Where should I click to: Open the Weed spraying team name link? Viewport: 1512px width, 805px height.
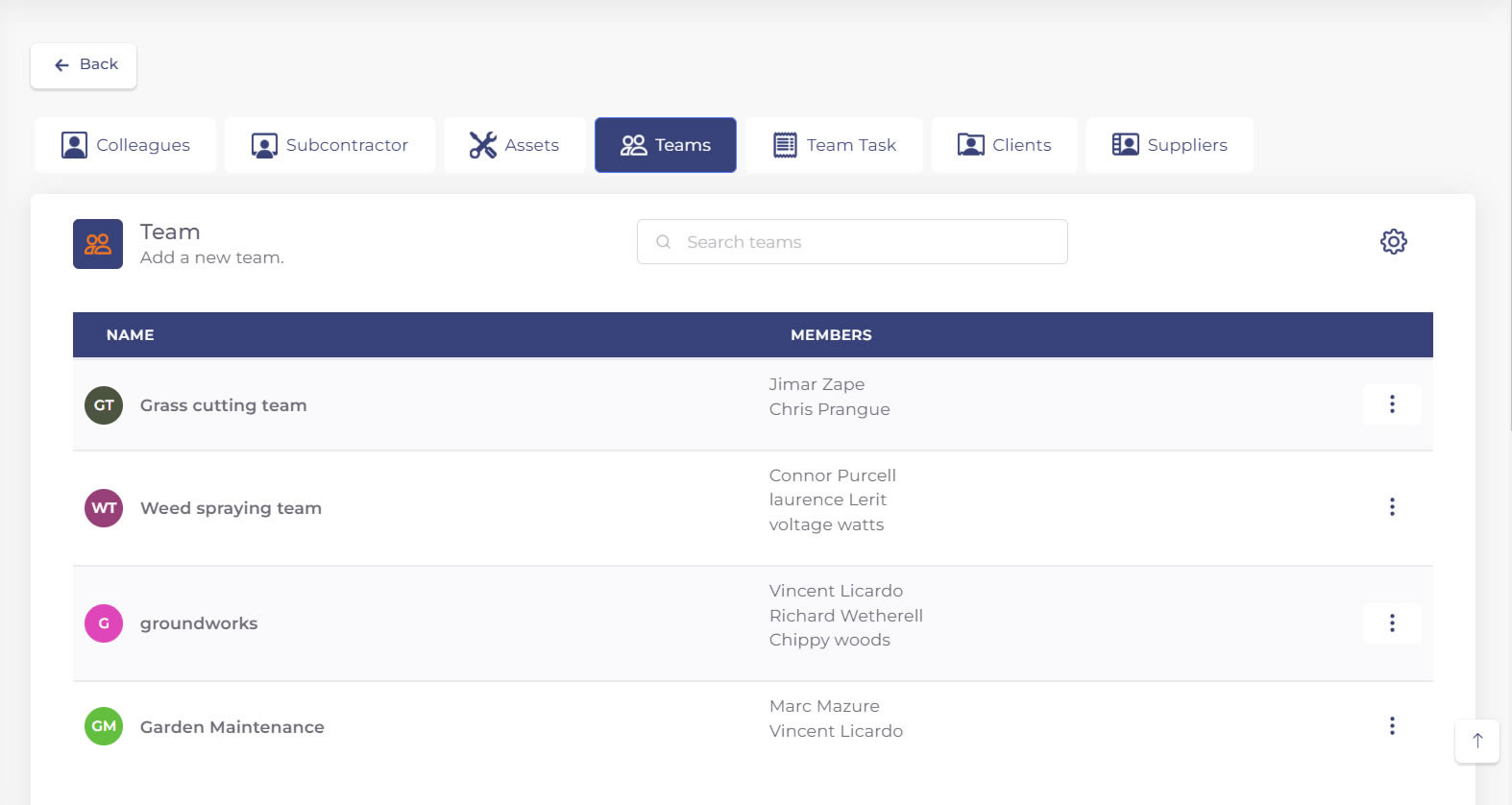[x=231, y=508]
